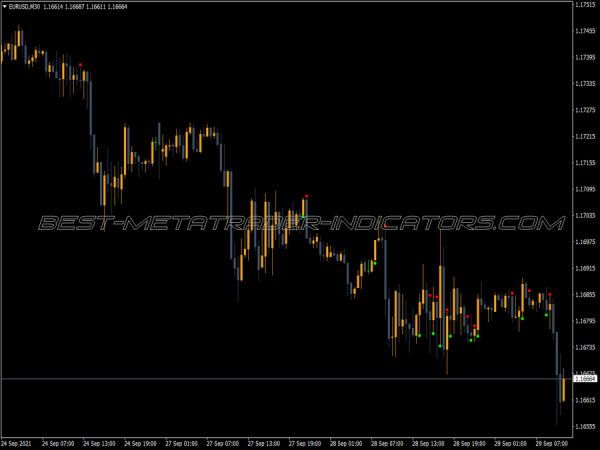Click the 1.16735 price axis label
600x450 pixels.
pos(585,347)
